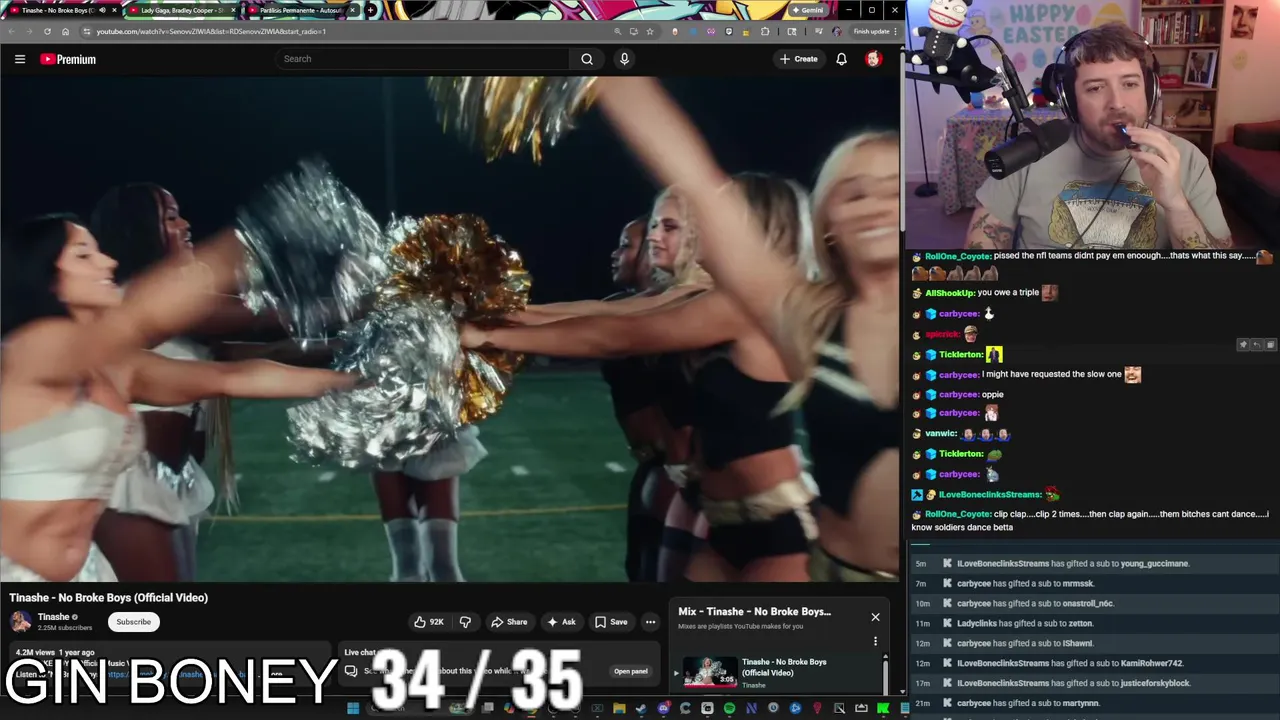This screenshot has width=1280, height=720.
Task: Select the justiceforskyblock gifted sub event
Action: point(1092,683)
